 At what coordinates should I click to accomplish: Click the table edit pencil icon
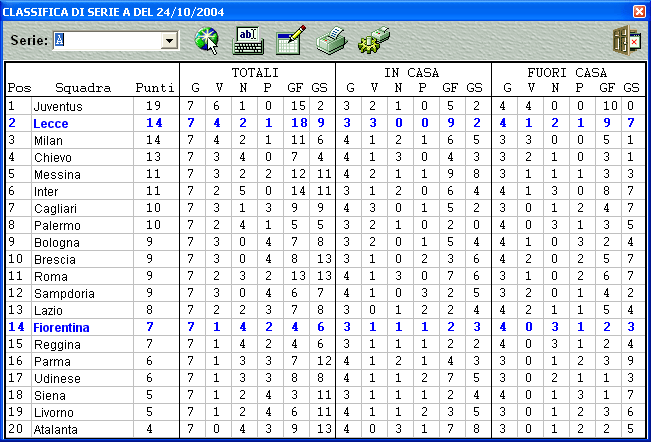click(x=290, y=40)
